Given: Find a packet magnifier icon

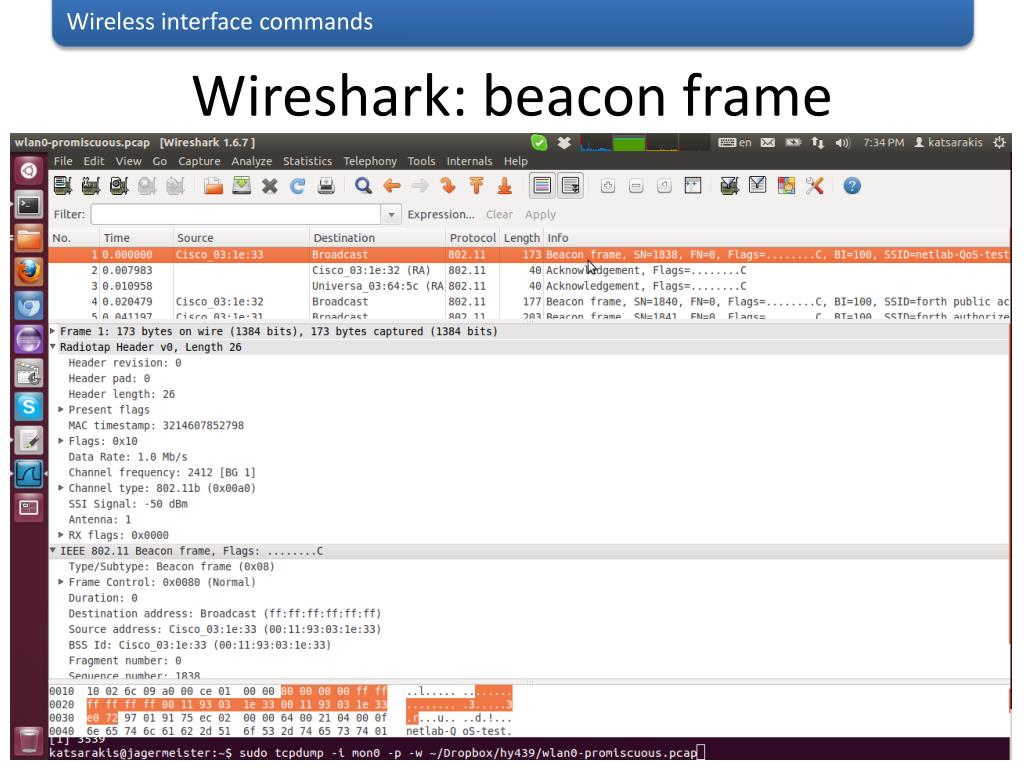Looking at the screenshot, I should tap(364, 186).
